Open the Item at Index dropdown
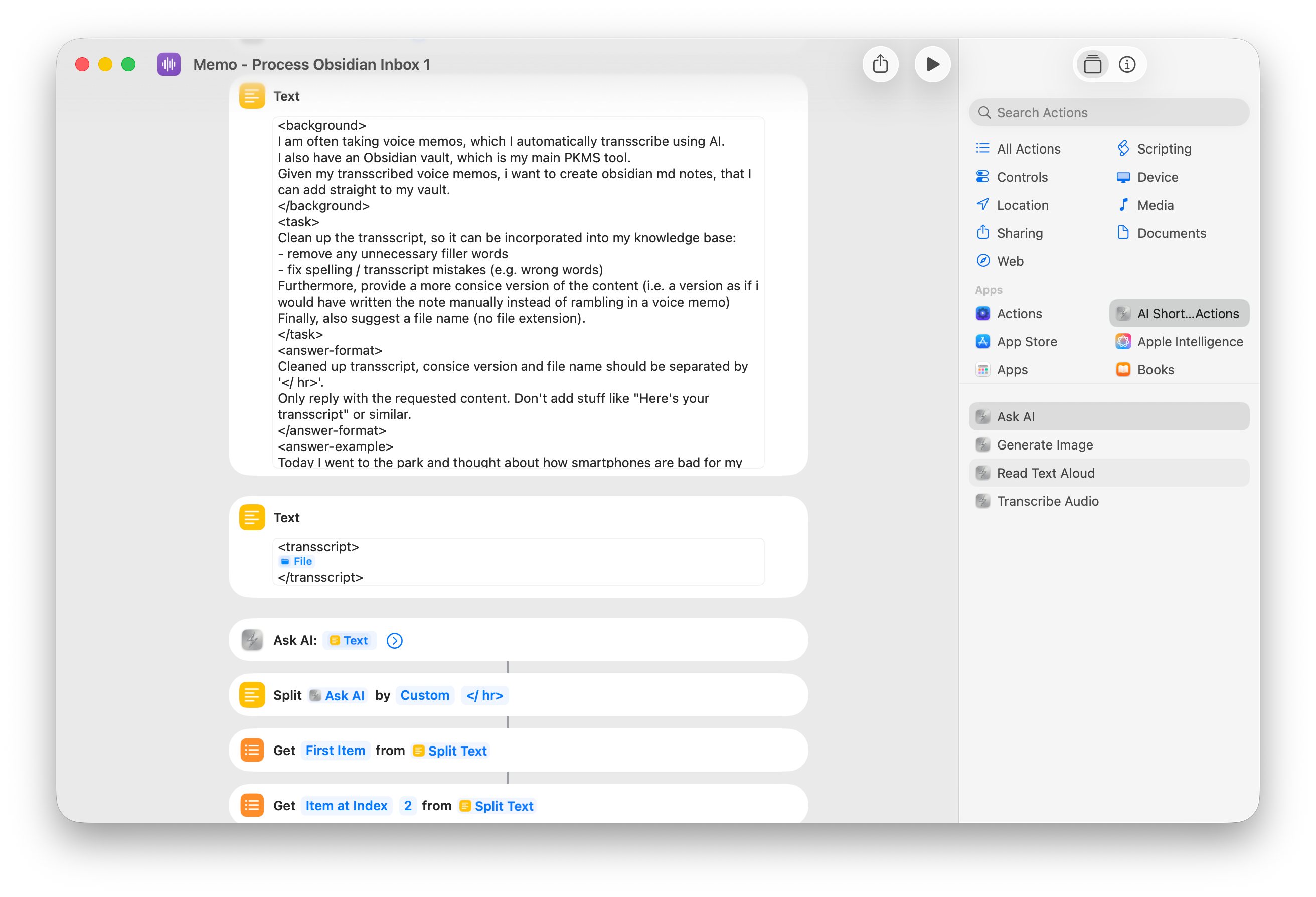The width and height of the screenshot is (1316, 897). click(x=346, y=805)
